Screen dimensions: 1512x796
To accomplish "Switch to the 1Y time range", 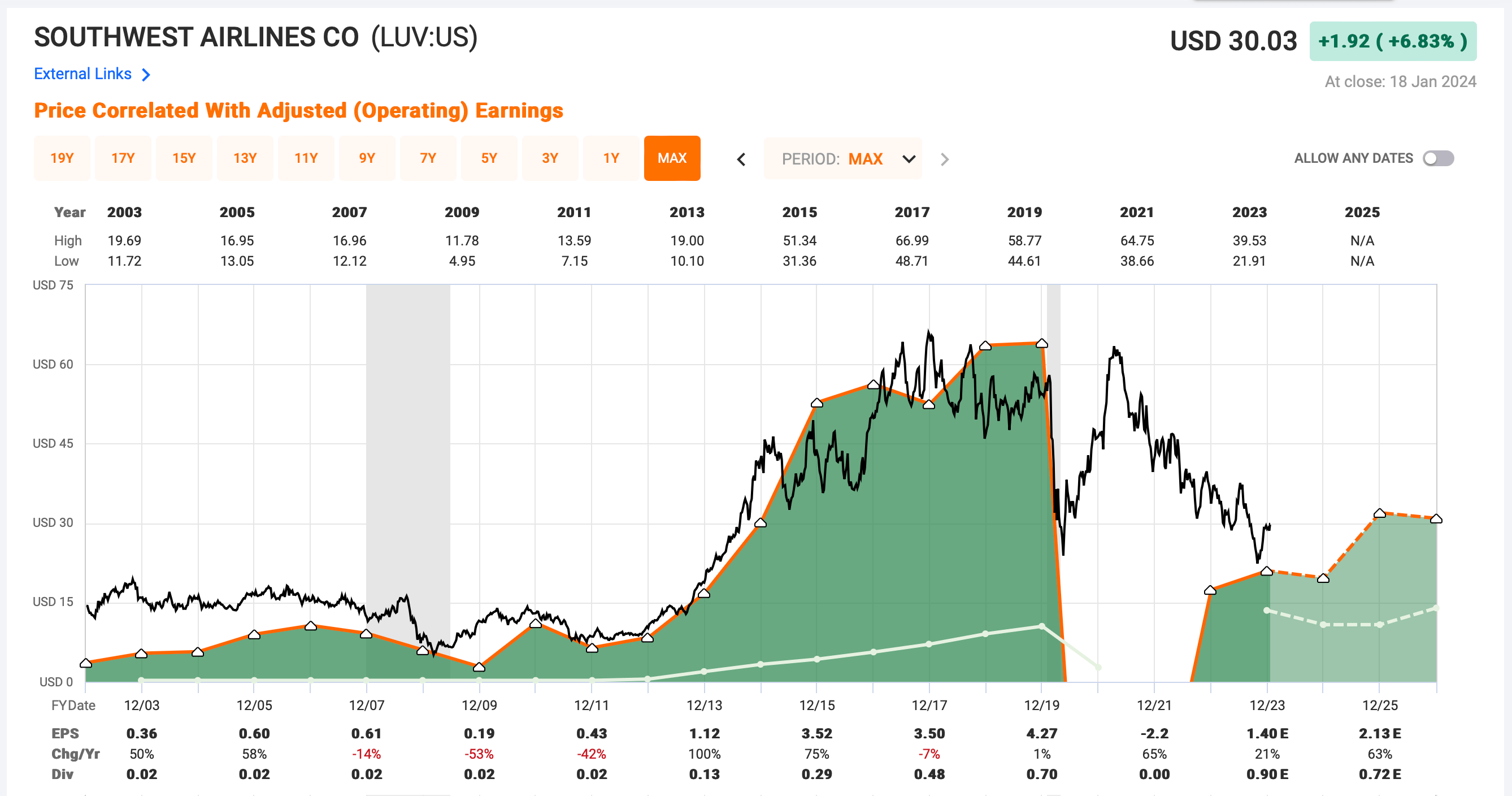I will pos(611,158).
